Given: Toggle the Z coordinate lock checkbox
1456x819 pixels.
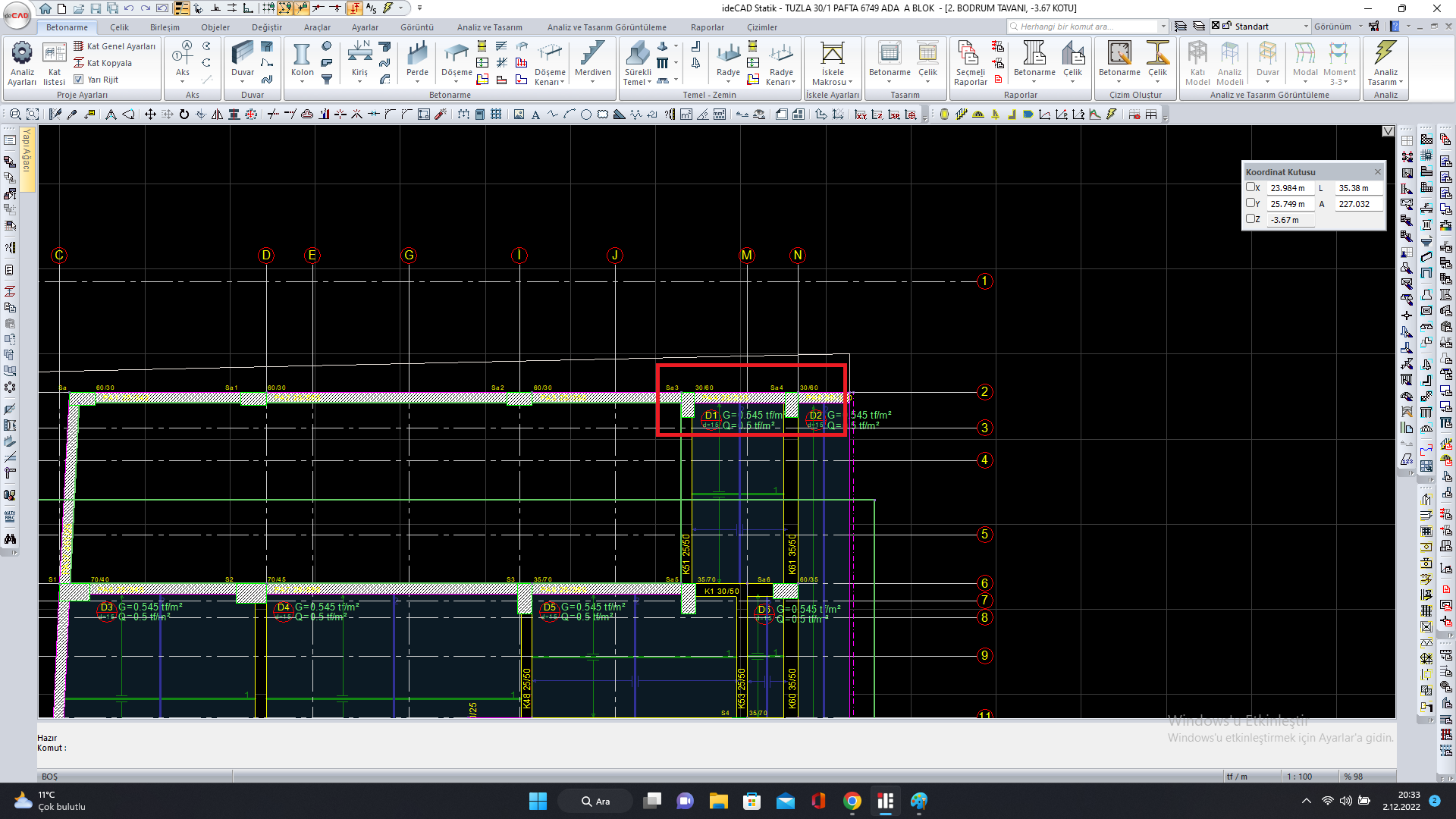Looking at the screenshot, I should click(1250, 219).
